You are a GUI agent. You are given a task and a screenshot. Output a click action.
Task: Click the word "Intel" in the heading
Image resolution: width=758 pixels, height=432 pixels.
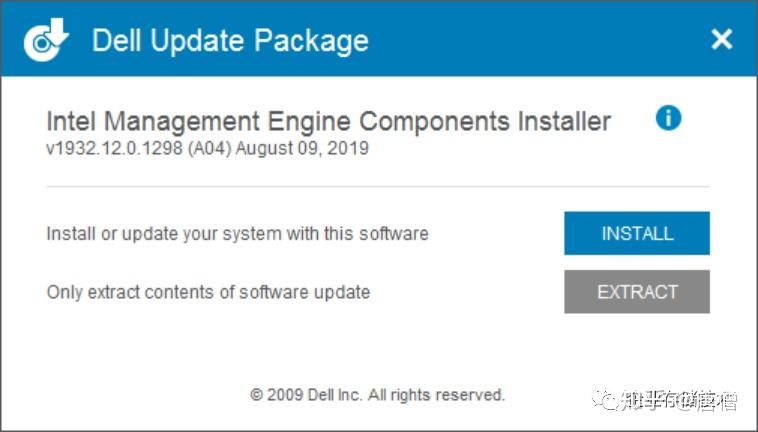(72, 122)
